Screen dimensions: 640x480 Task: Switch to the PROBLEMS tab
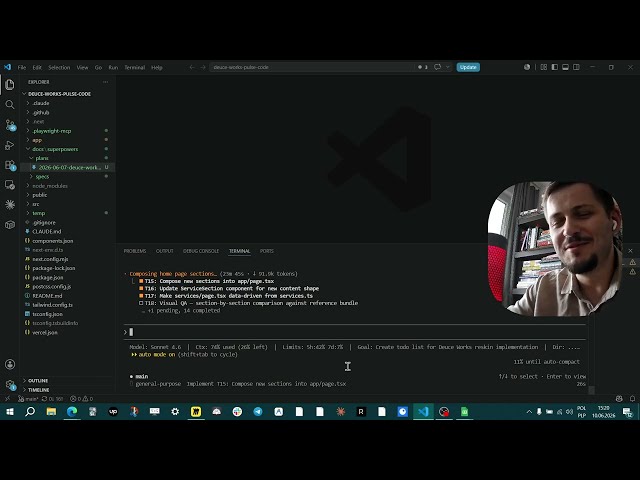[x=135, y=251]
